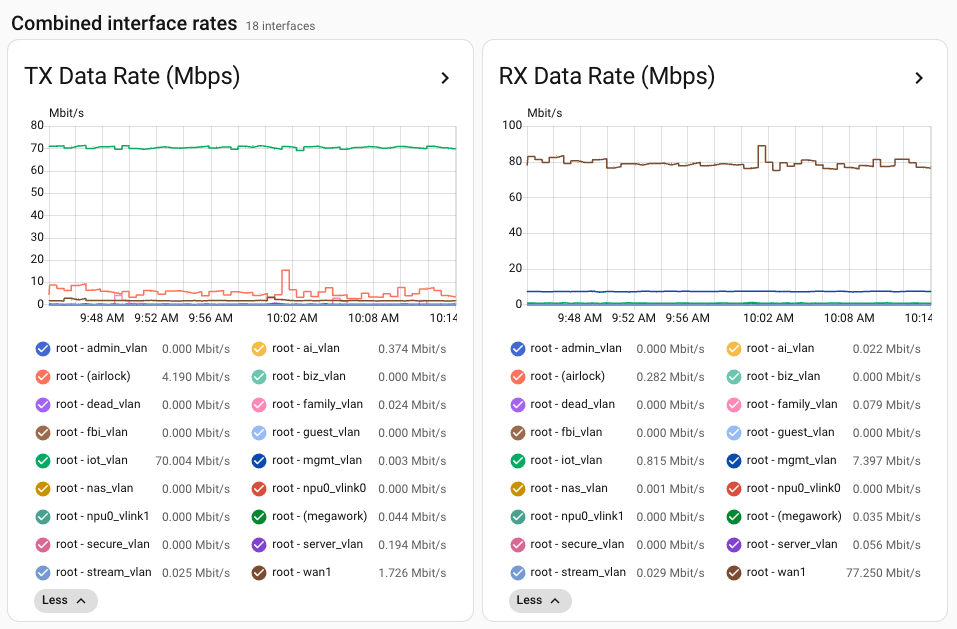Toggle fbi_vlan checkbox in RX legend
Image resolution: width=957 pixels, height=629 pixels.
518,433
